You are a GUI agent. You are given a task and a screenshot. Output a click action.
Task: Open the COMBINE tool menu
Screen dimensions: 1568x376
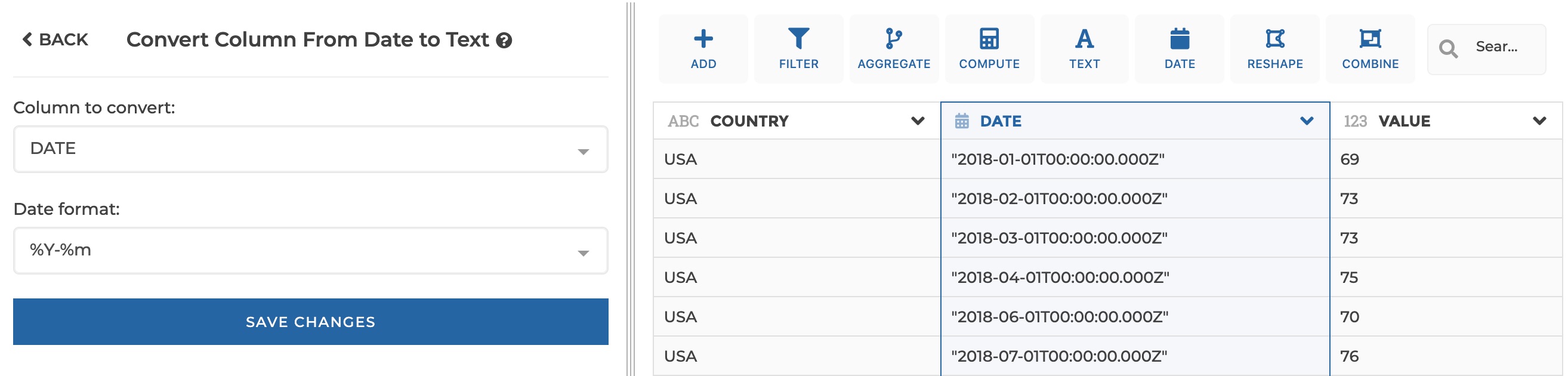[x=1370, y=49]
